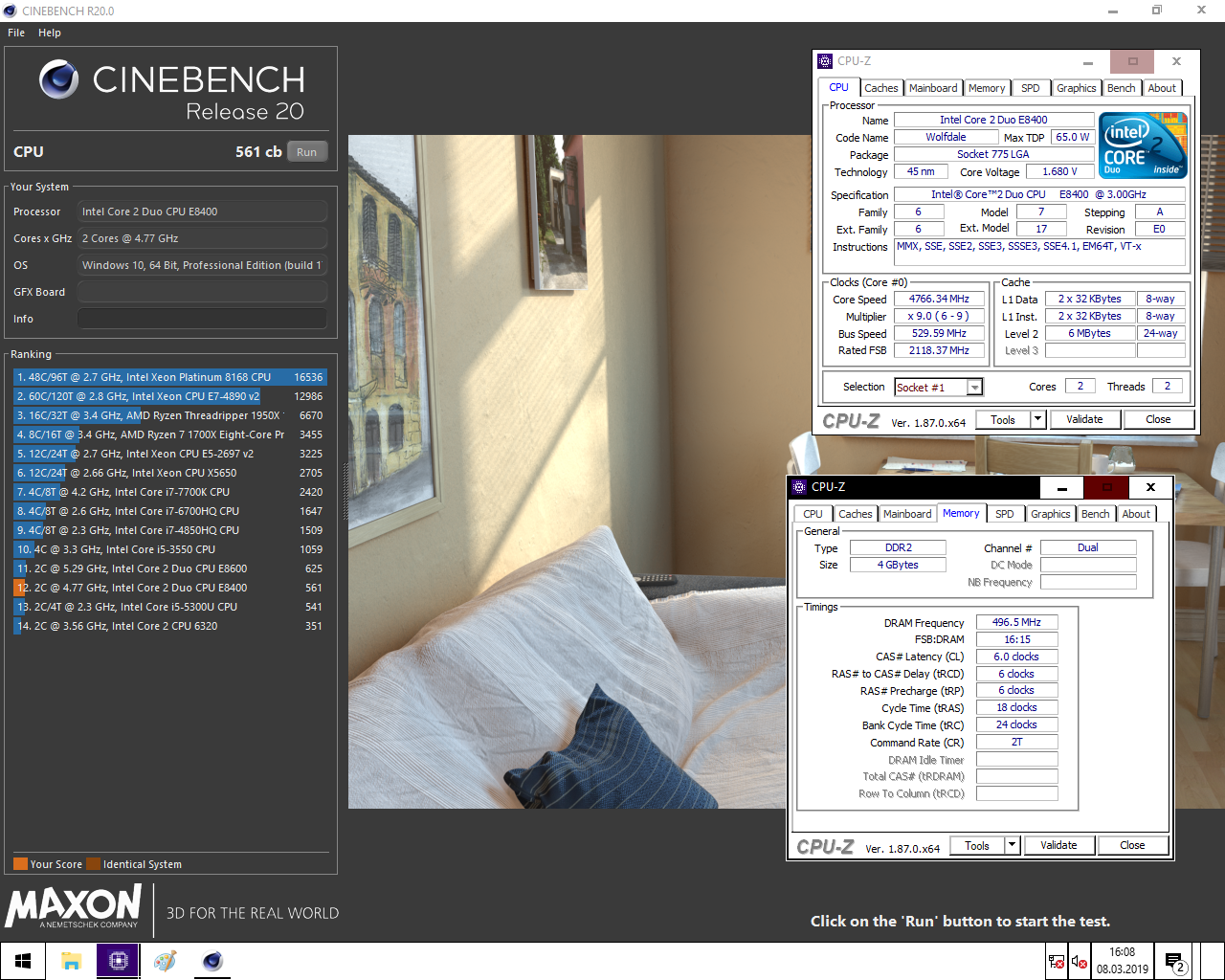Viewport: 1225px width, 980px height.
Task: Click the Processor field in Cinebench
Action: 202,212
